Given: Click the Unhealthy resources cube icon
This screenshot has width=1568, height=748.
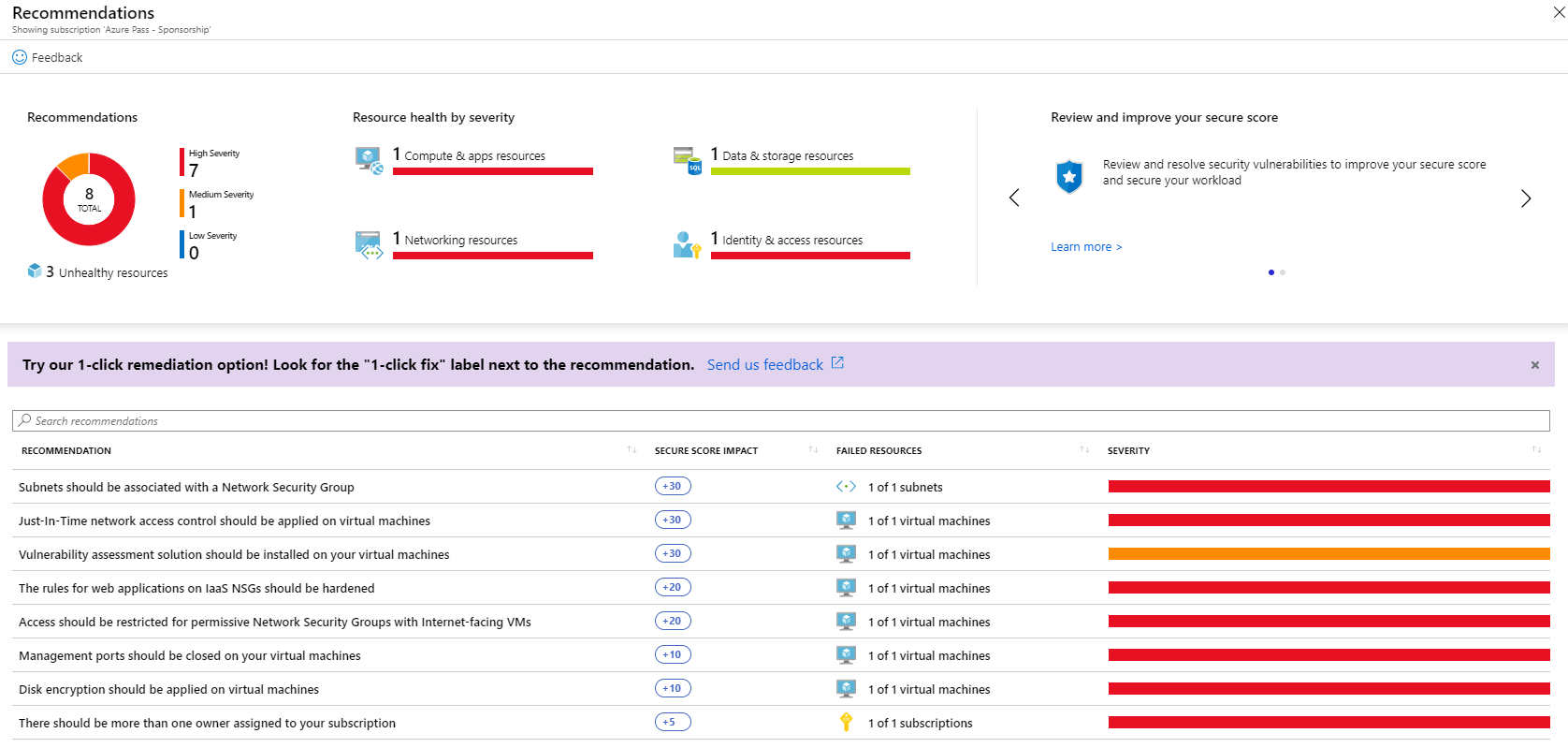Looking at the screenshot, I should coord(35,271).
